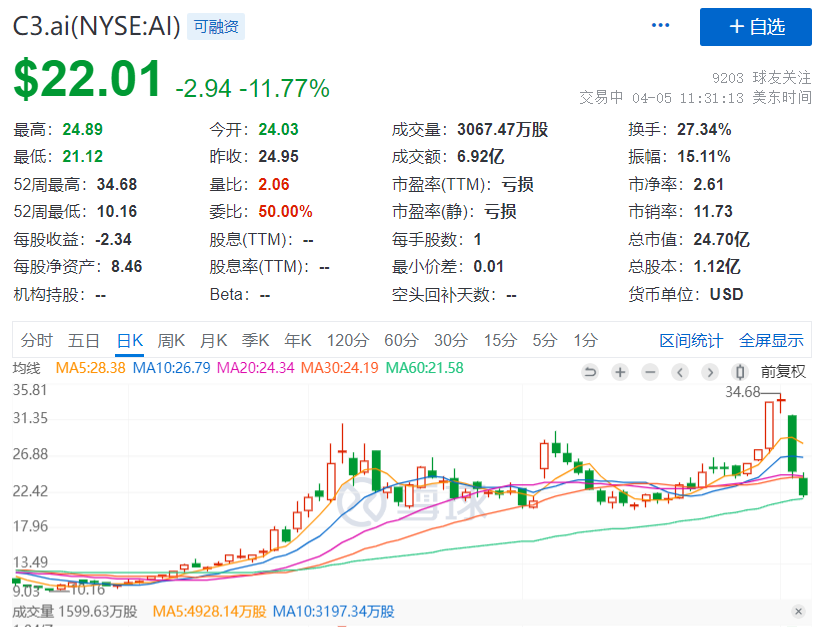Select the 年K yearly candlestick tab
This screenshot has height=627, width=823.
[298, 341]
